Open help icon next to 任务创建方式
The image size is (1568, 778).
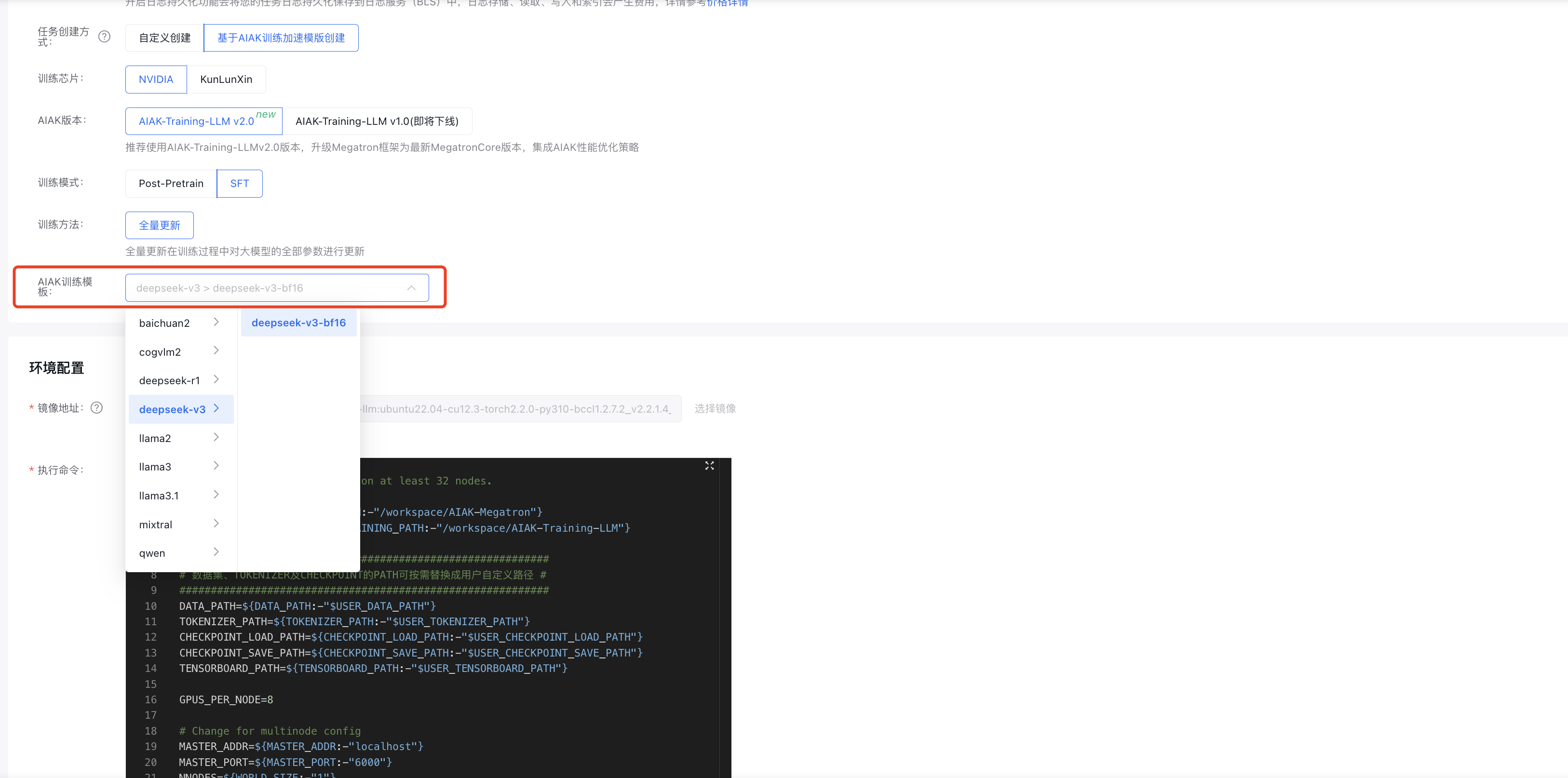click(104, 37)
